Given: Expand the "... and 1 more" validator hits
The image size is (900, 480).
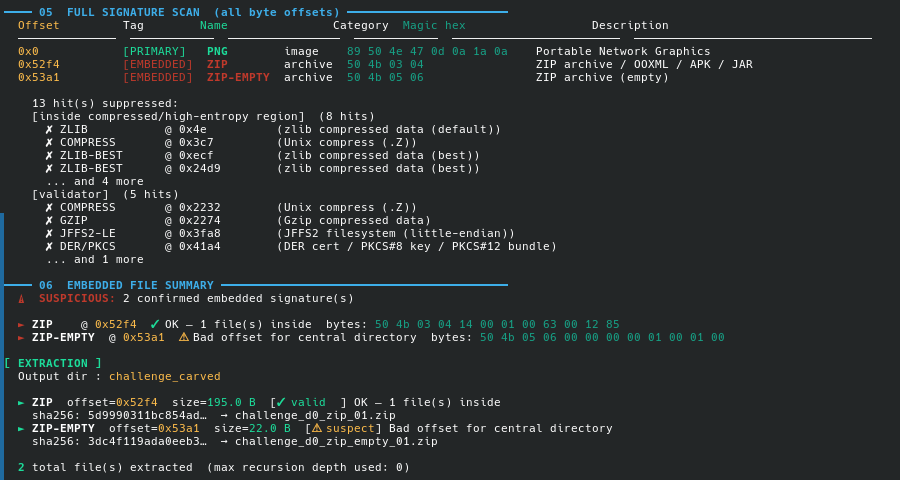Looking at the screenshot, I should pos(94,260).
